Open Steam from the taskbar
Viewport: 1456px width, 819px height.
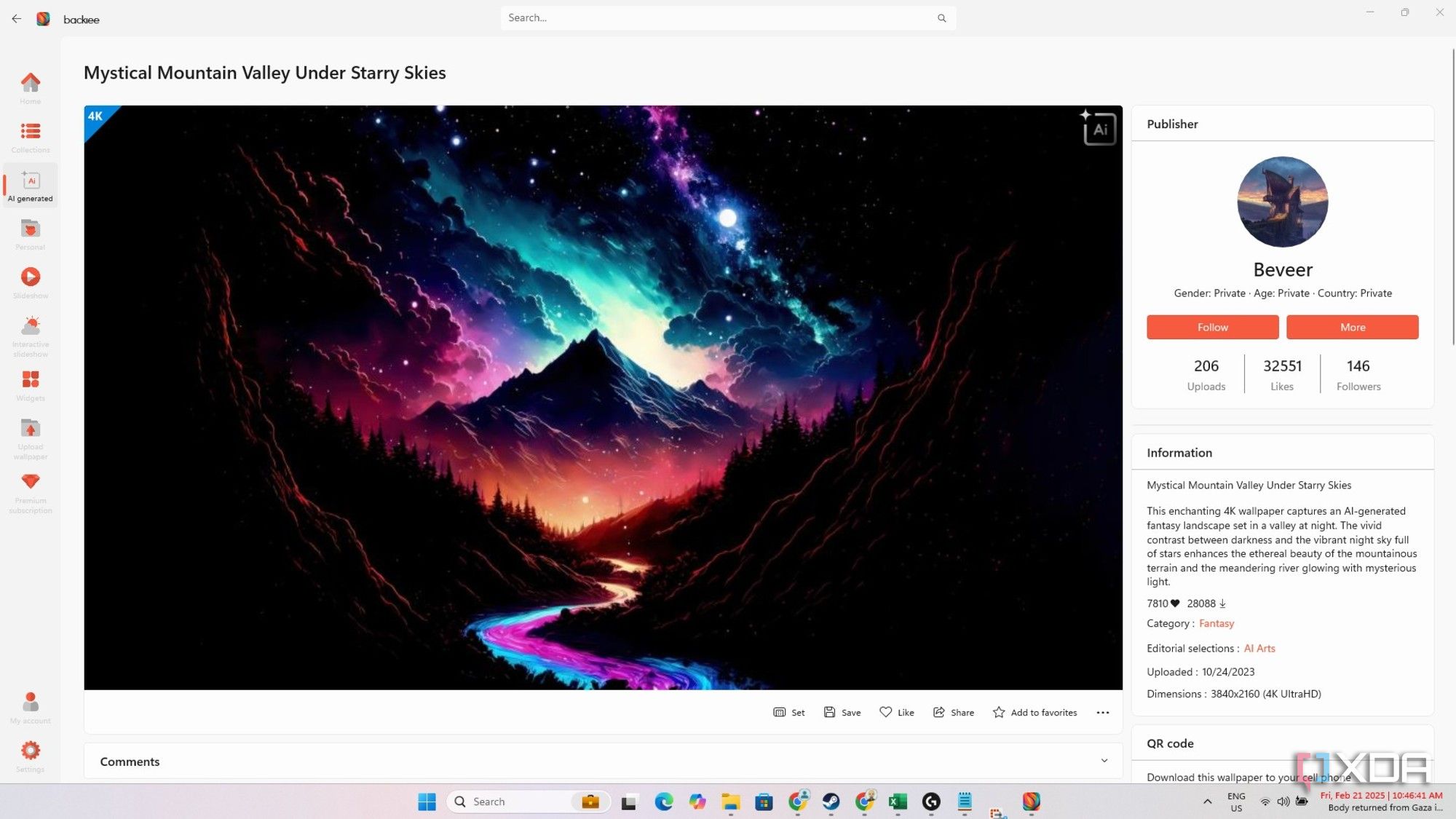(x=831, y=802)
